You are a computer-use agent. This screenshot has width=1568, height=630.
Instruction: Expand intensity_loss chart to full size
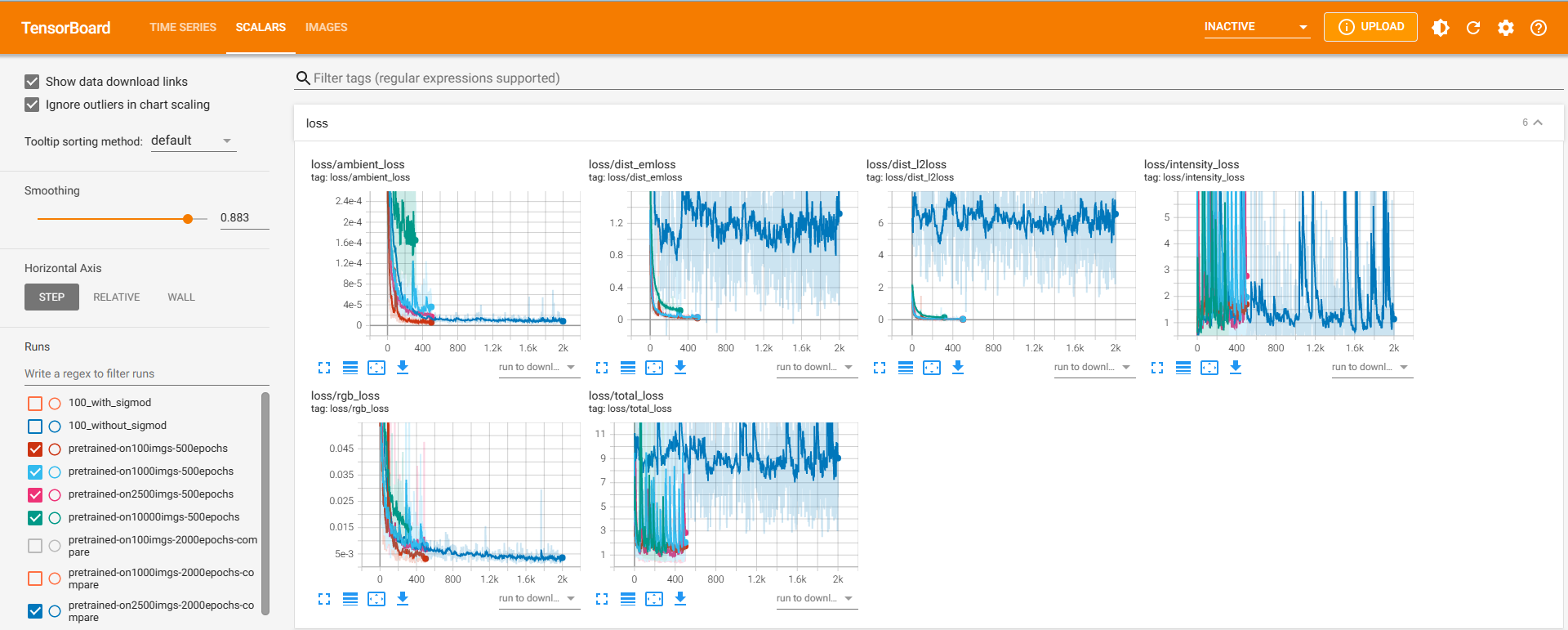point(1157,368)
